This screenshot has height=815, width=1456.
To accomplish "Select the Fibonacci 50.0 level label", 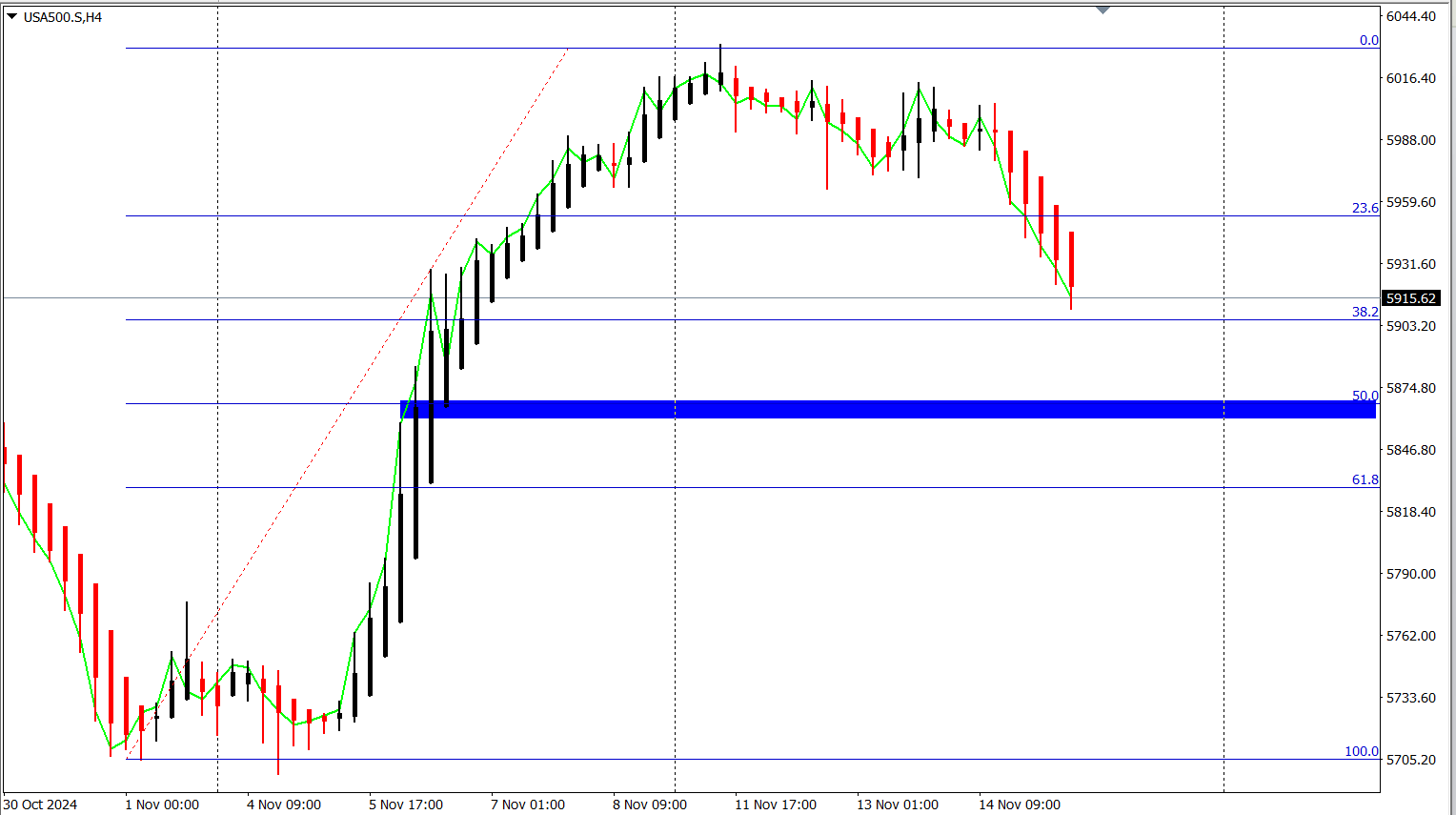I will pyautogui.click(x=1365, y=396).
